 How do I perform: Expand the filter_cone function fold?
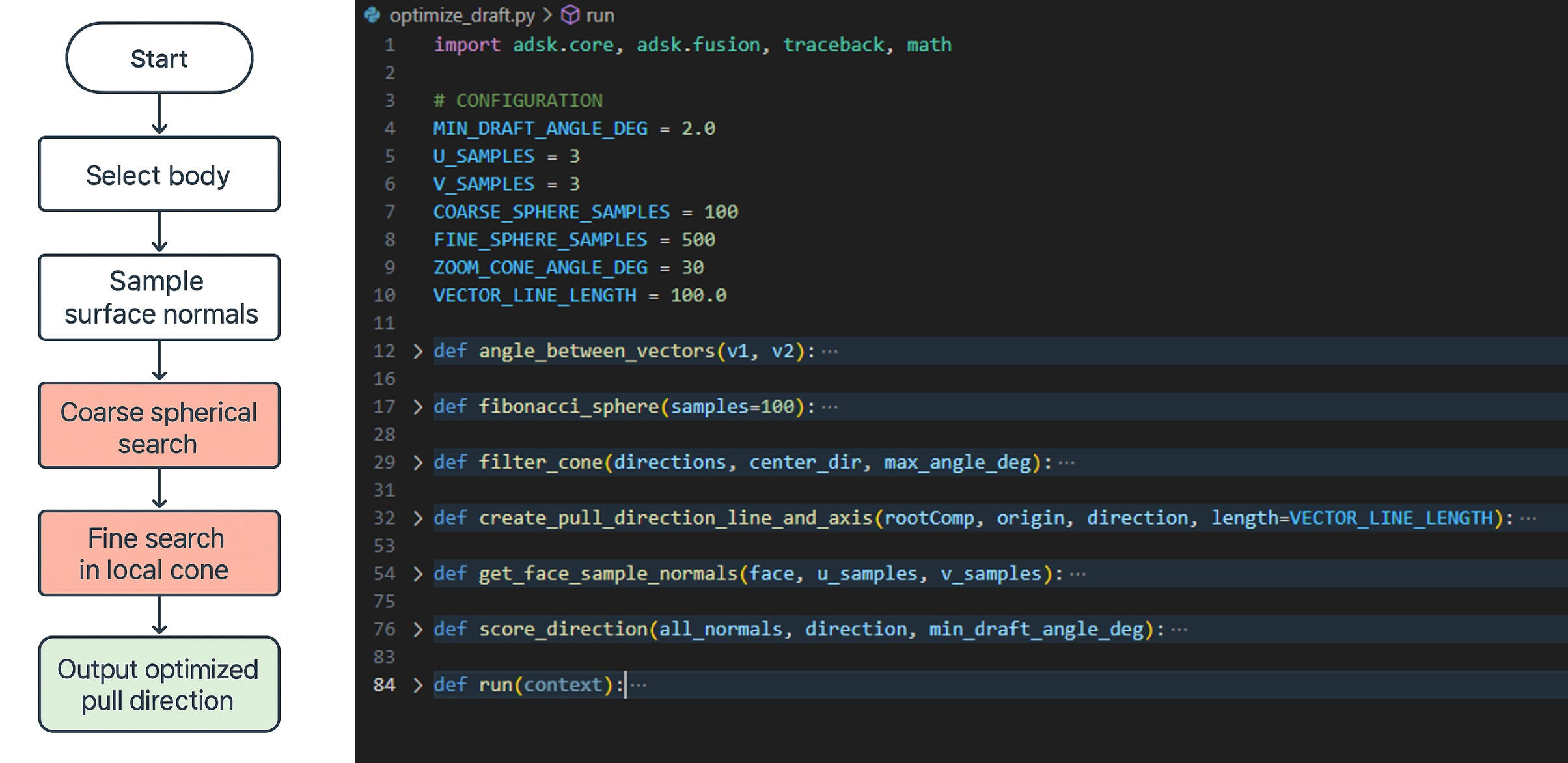[x=418, y=463]
